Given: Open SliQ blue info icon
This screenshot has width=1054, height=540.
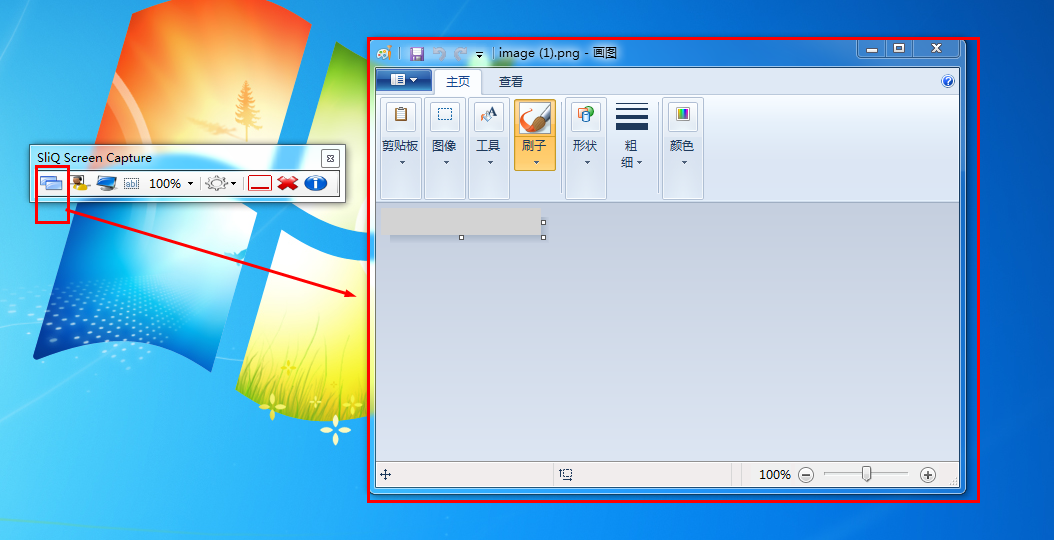Looking at the screenshot, I should 315,183.
